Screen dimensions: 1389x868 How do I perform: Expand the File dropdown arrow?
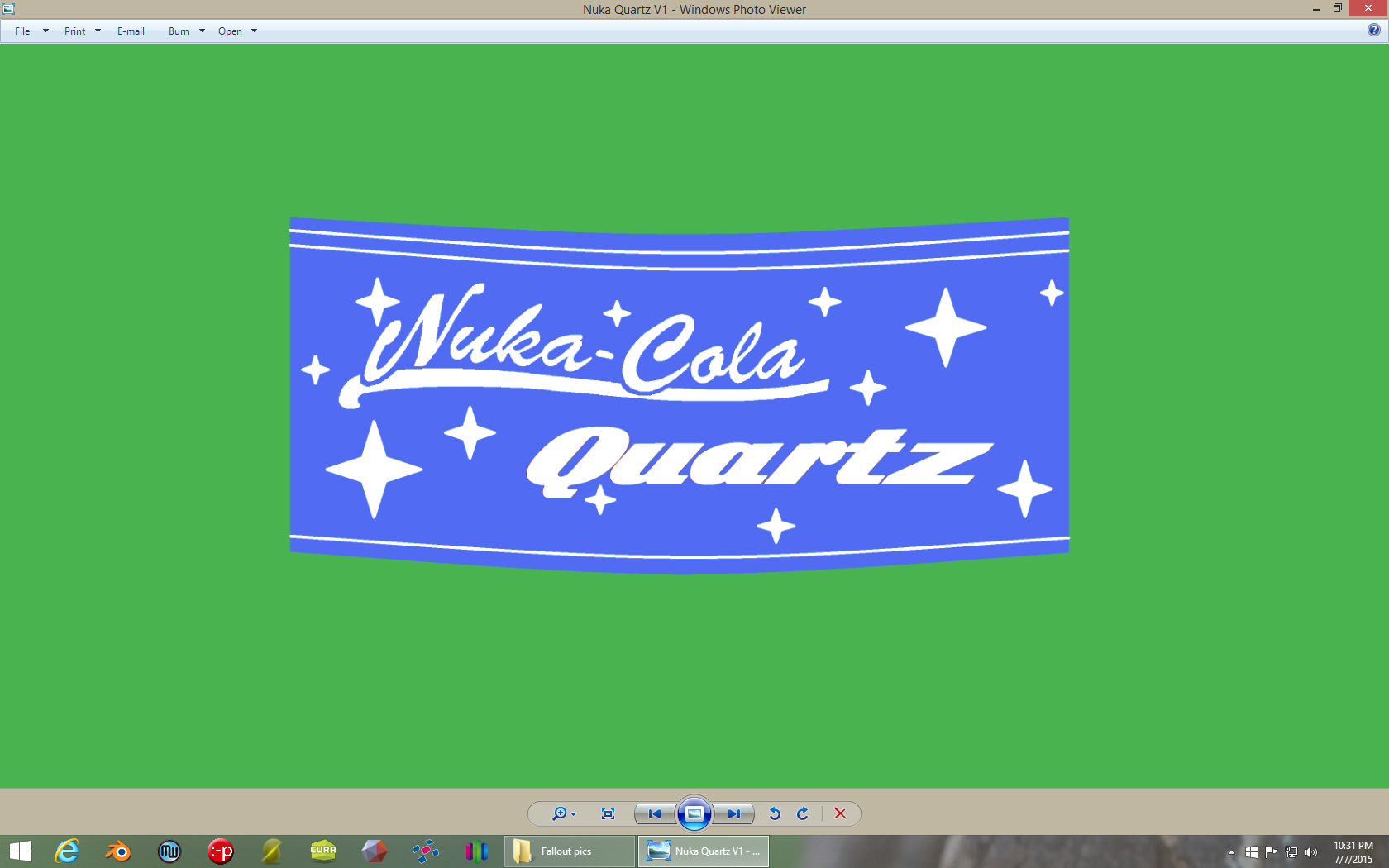(x=45, y=31)
